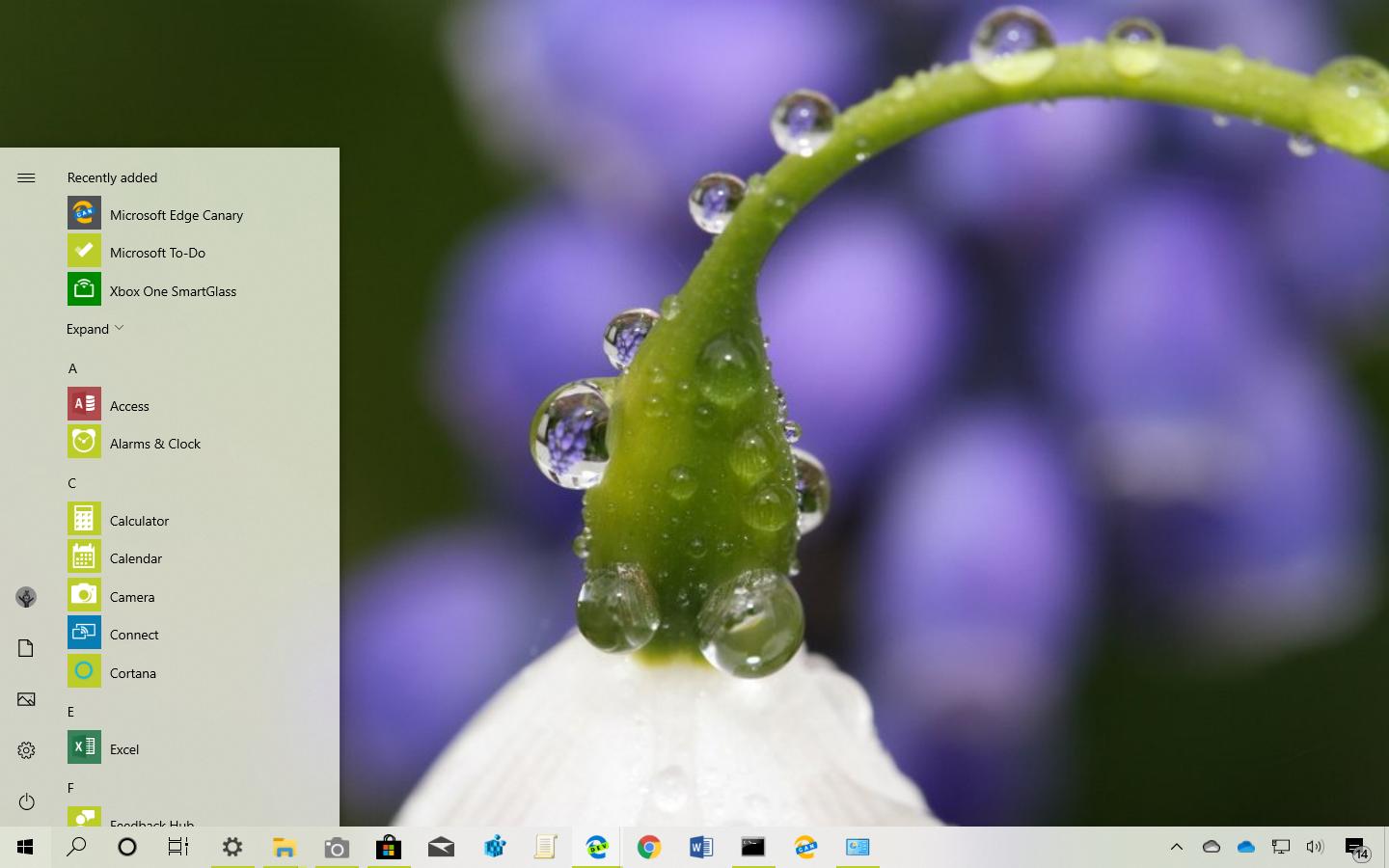The width and height of the screenshot is (1389, 868).
Task: Click the letter C group header
Action: pyautogui.click(x=72, y=483)
